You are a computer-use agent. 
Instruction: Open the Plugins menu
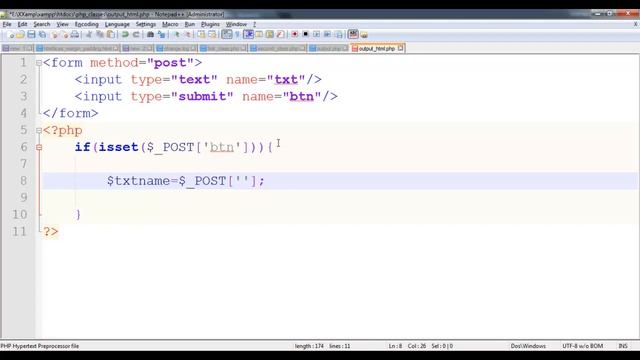210,24
